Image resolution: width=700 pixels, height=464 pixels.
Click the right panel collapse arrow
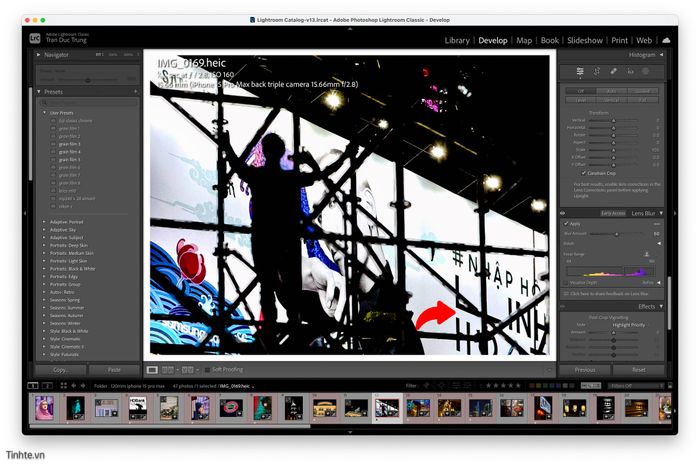[675, 213]
